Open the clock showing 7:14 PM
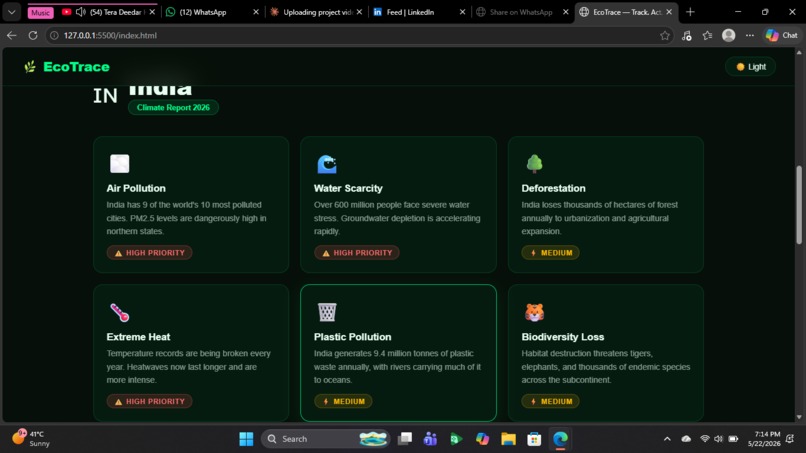Viewport: 806px width, 453px height. pyautogui.click(x=764, y=439)
